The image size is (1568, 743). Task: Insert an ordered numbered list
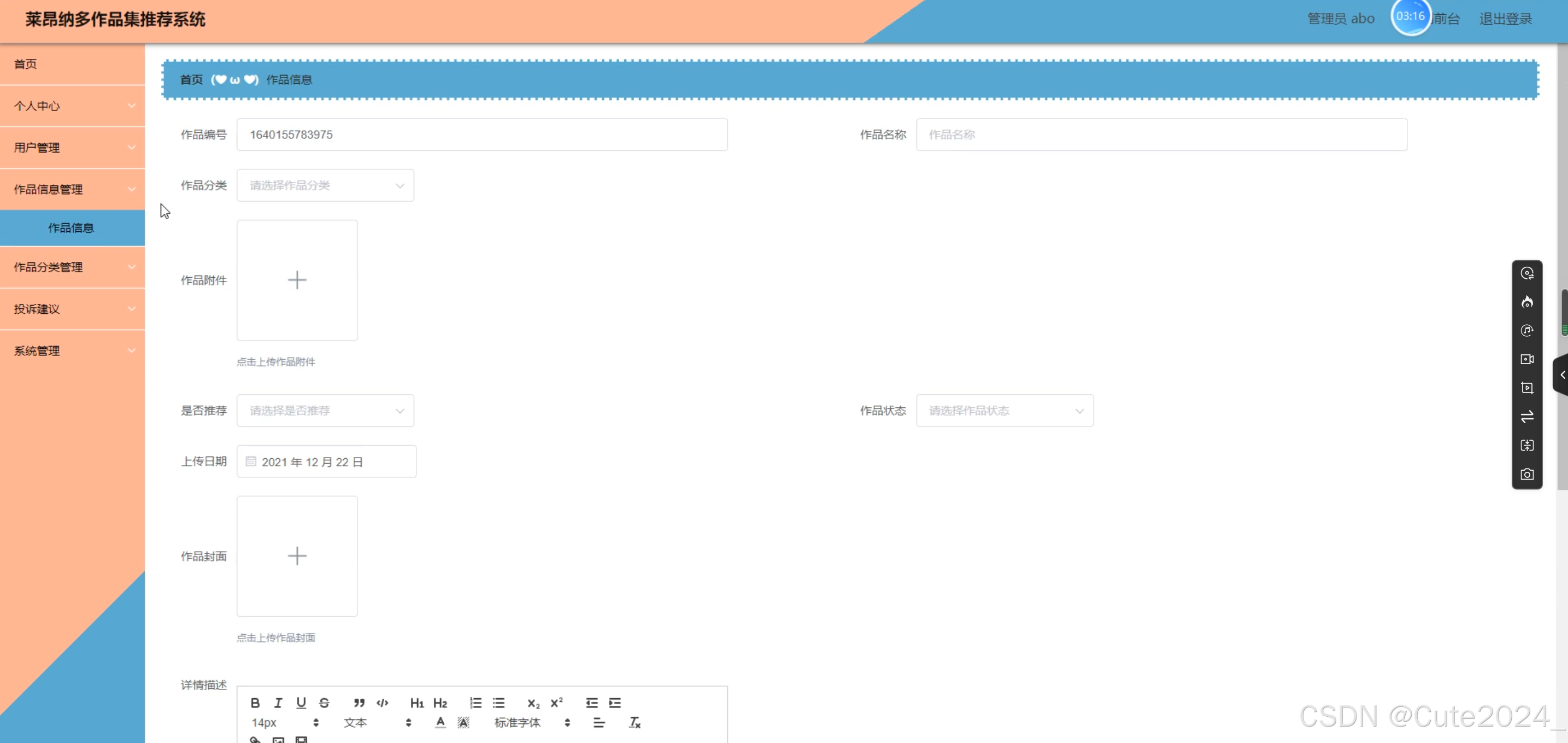[475, 703]
